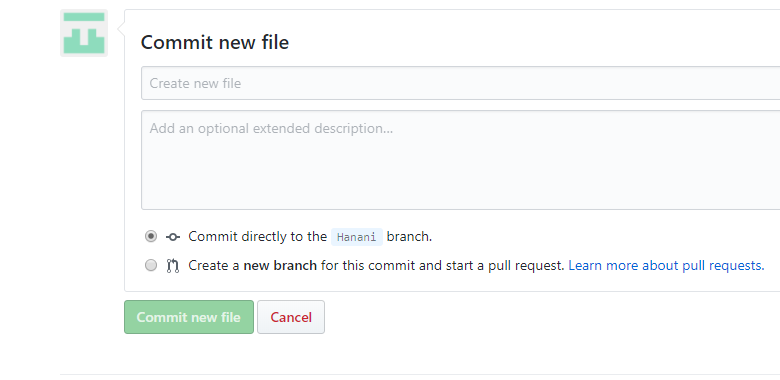This screenshot has height=380, width=780.
Task: Click the 'for this commit and start a pull request' text
Action: (x=443, y=266)
